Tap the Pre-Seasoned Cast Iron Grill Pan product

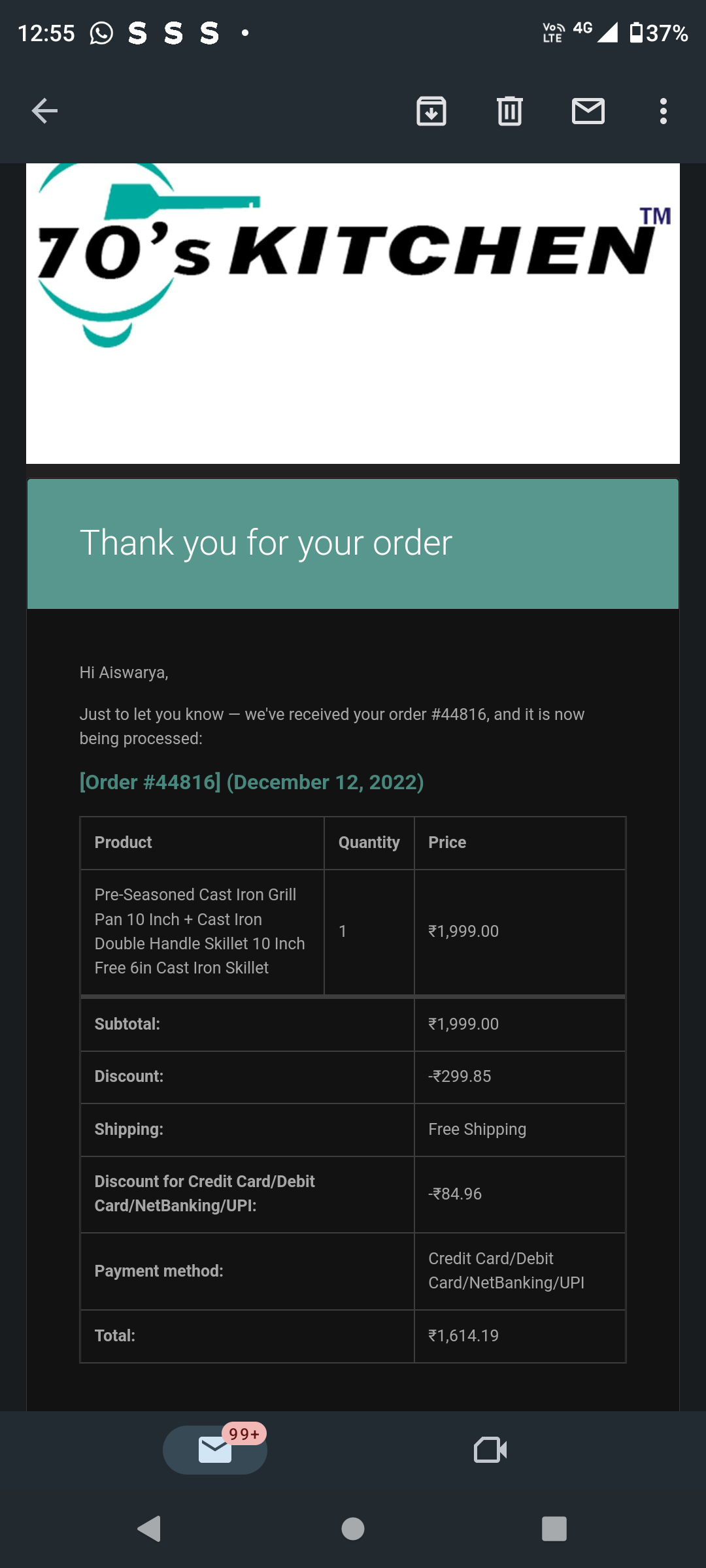200,931
